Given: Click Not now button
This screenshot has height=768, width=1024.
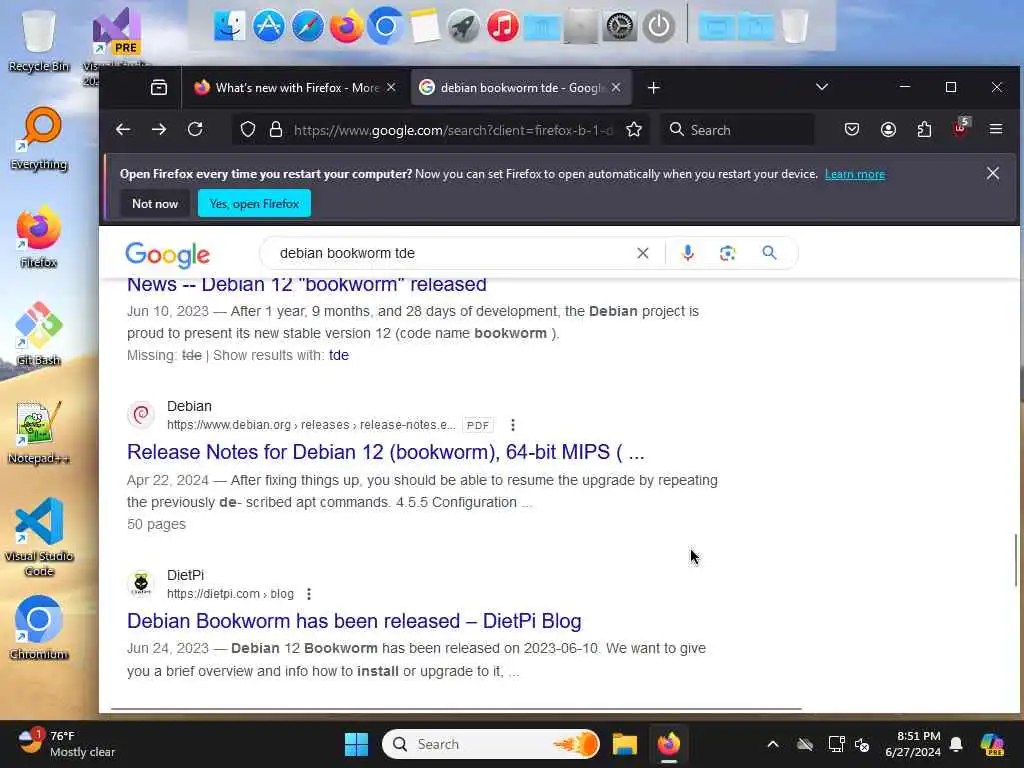Looking at the screenshot, I should pyautogui.click(x=155, y=204).
